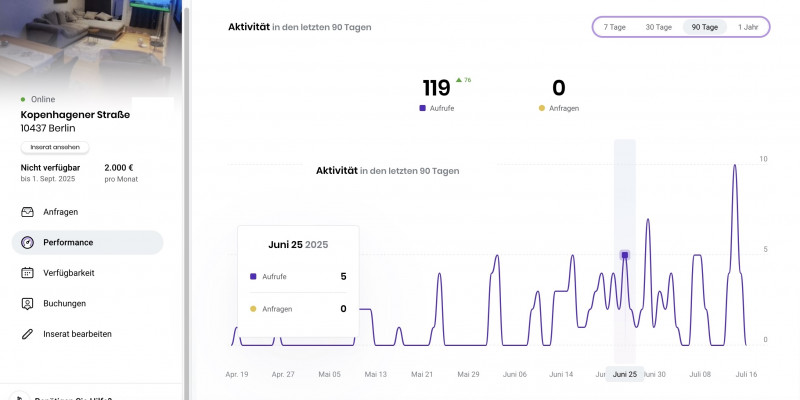The image size is (800, 400).
Task: Click the Inserat ansehen button
Action: click(55, 147)
